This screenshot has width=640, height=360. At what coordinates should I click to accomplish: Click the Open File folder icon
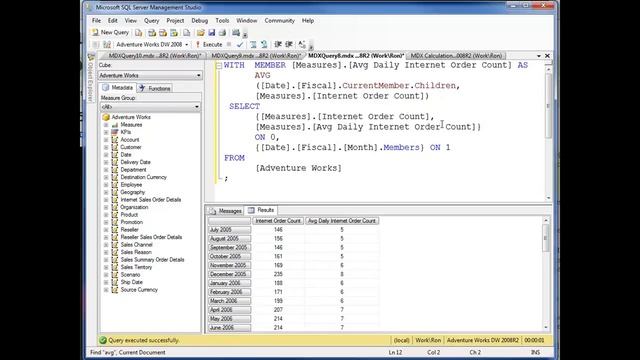(200, 33)
